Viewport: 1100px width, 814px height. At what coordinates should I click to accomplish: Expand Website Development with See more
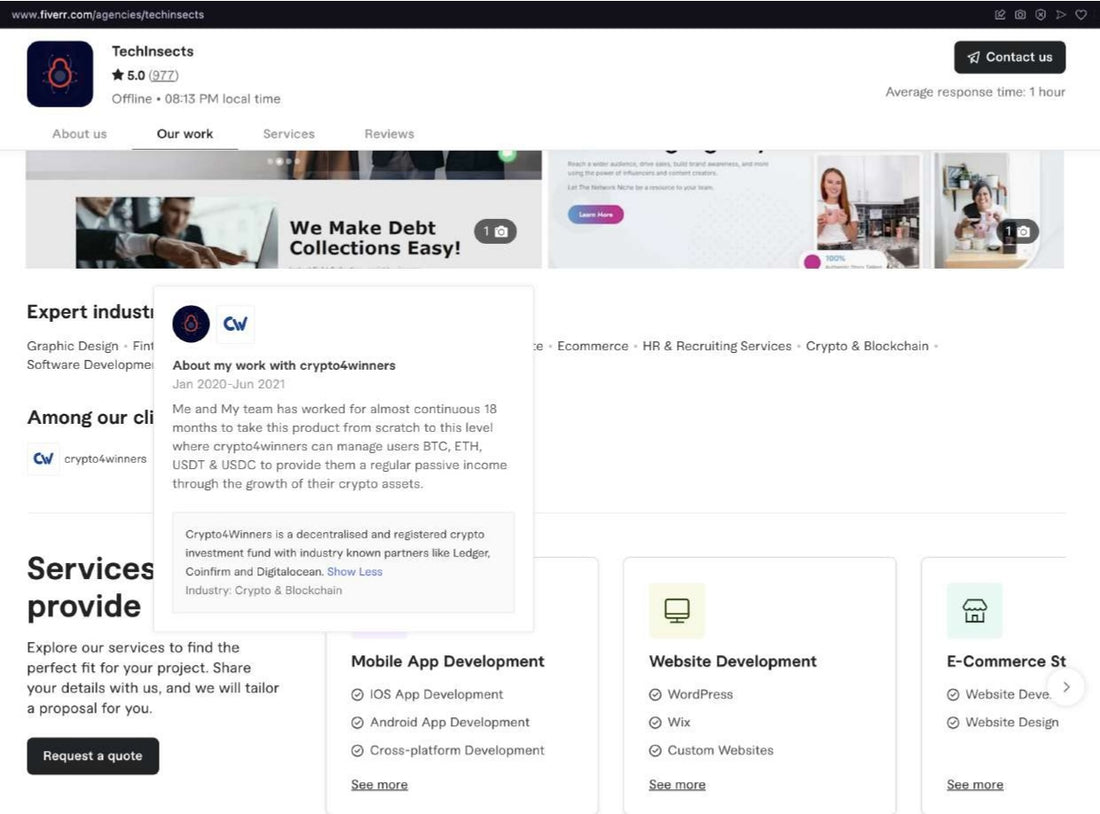677,785
